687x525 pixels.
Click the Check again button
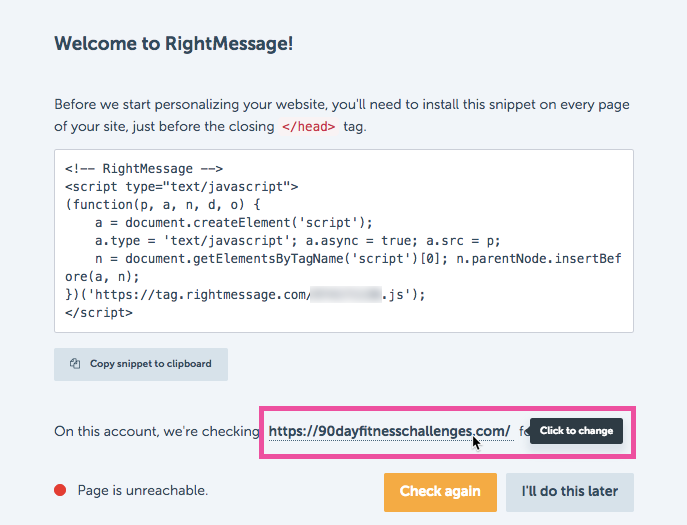click(440, 492)
